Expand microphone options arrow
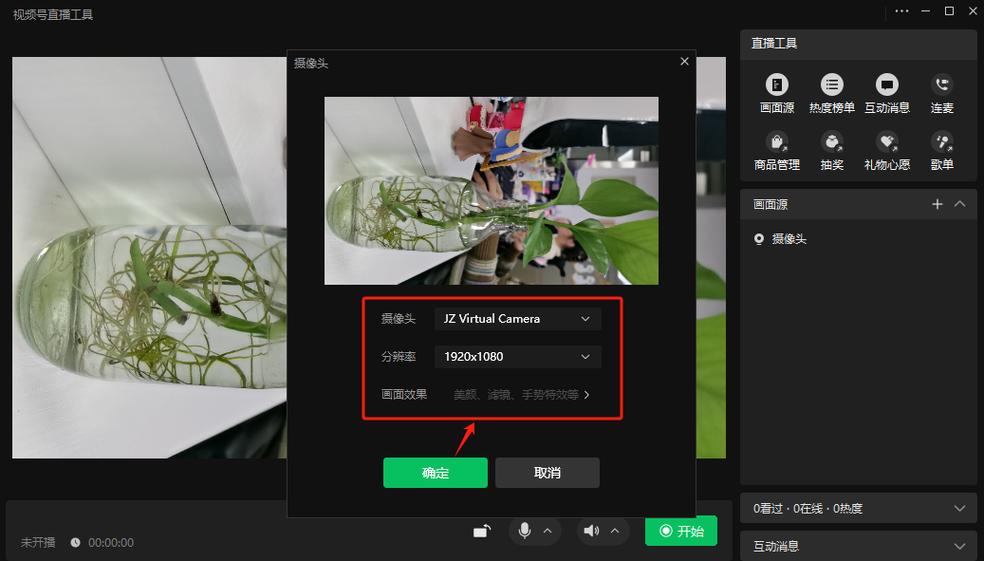Viewport: 984px width, 561px height. point(547,531)
